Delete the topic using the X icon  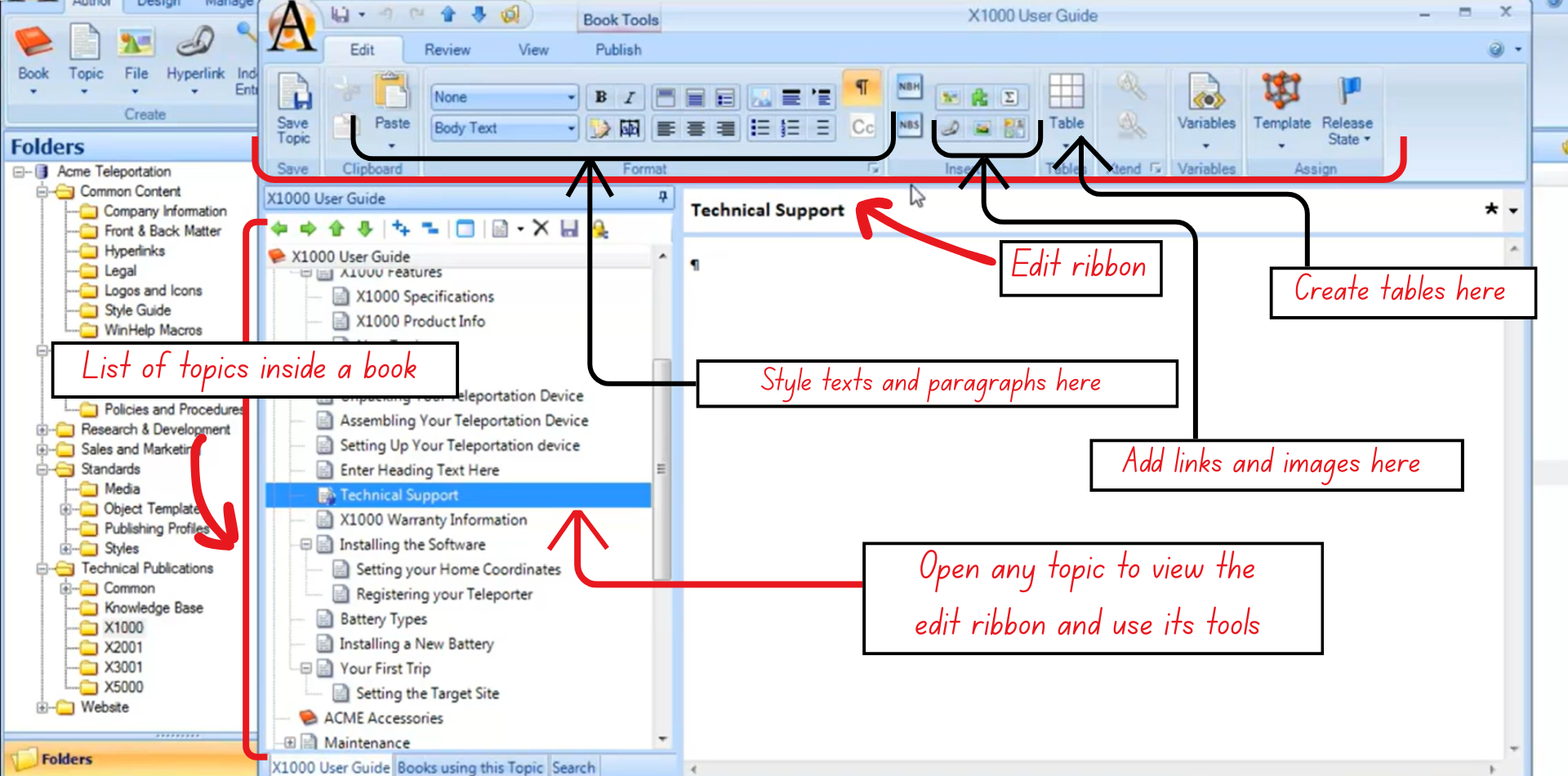point(541,229)
